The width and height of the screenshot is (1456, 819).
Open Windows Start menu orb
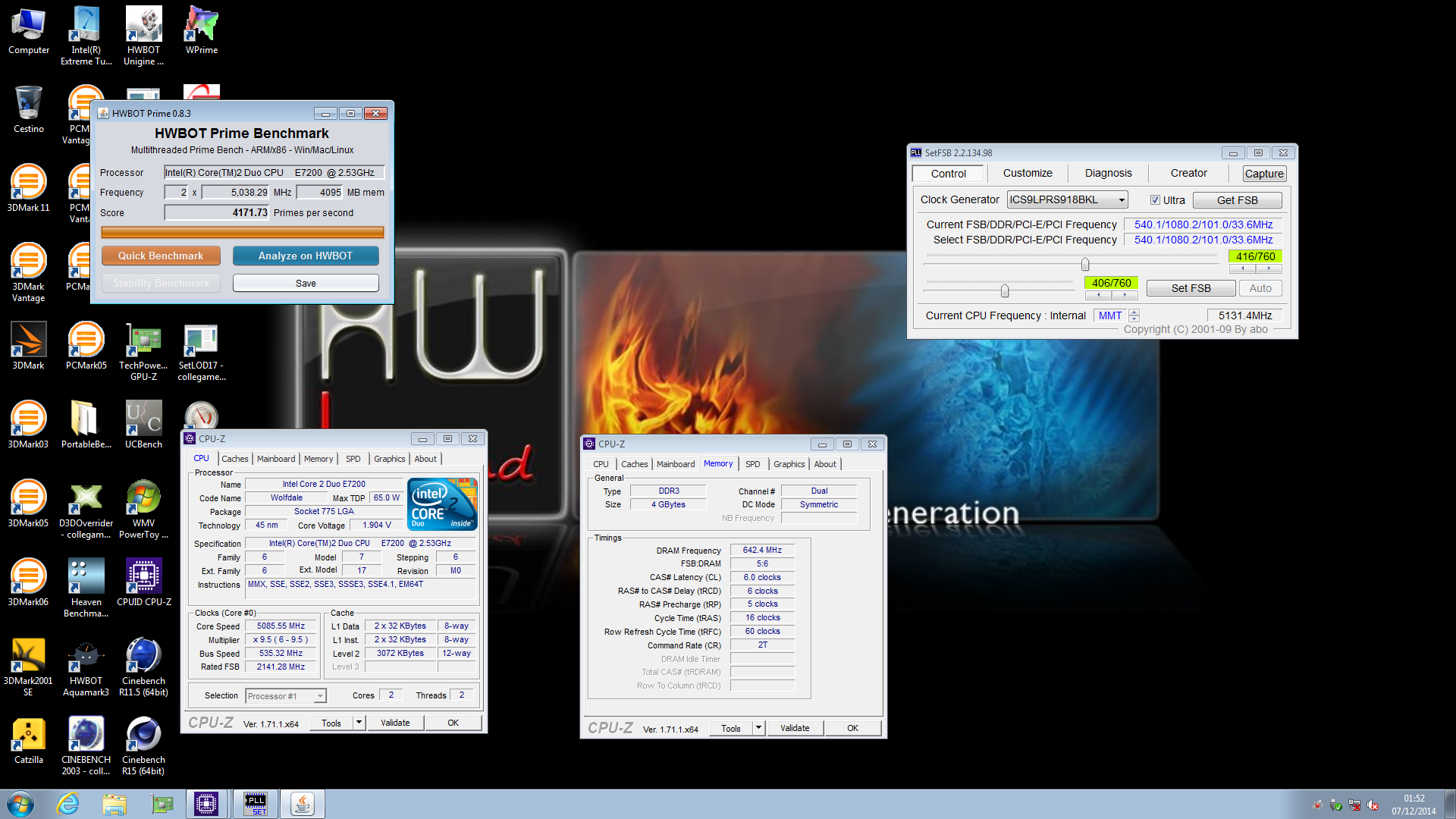(x=20, y=804)
